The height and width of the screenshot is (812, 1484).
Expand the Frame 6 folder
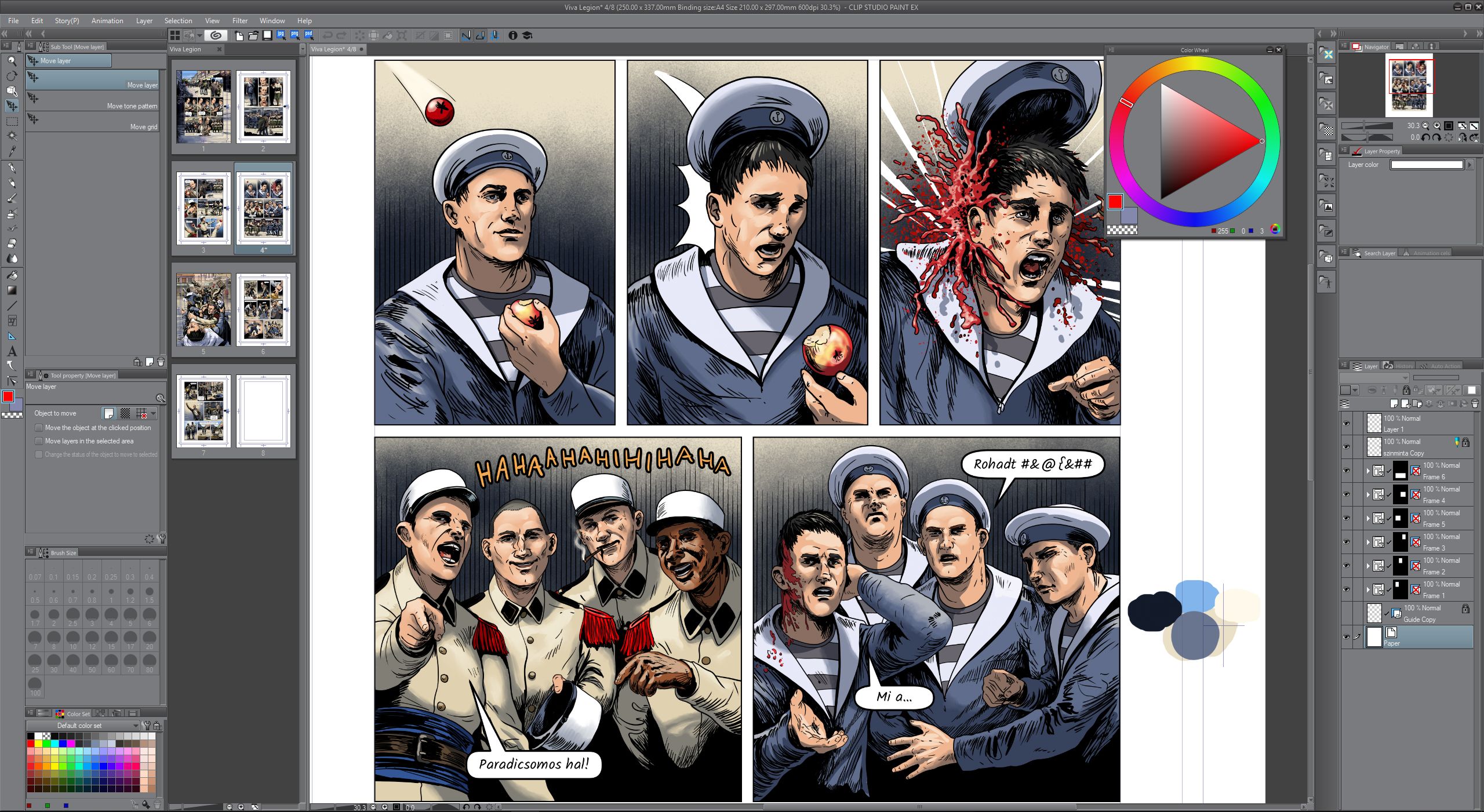[x=1368, y=471]
